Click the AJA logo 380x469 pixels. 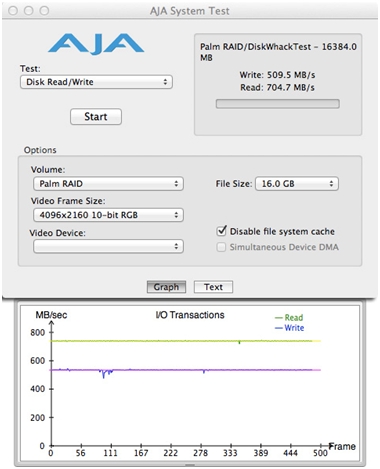pyautogui.click(x=96, y=44)
